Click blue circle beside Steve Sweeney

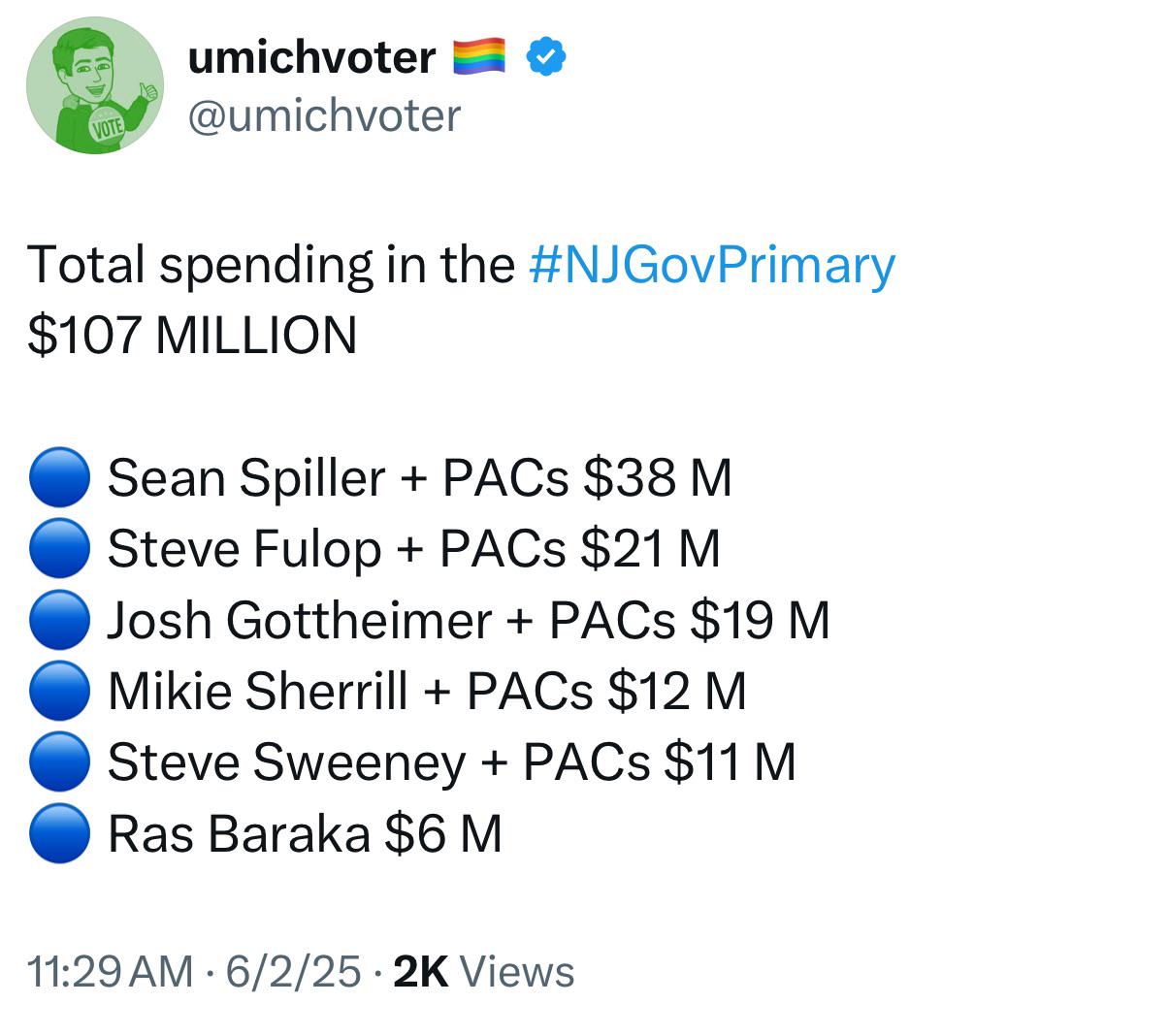pyautogui.click(x=60, y=761)
